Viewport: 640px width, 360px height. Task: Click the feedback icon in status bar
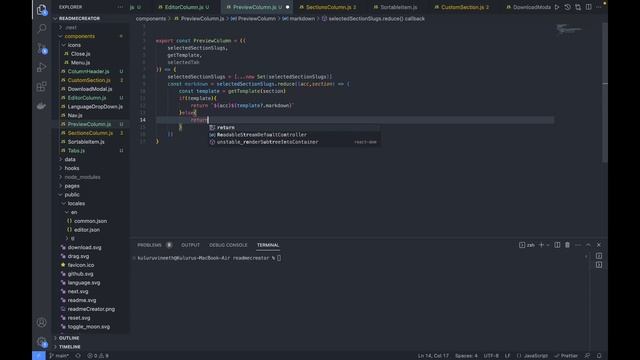click(587, 356)
